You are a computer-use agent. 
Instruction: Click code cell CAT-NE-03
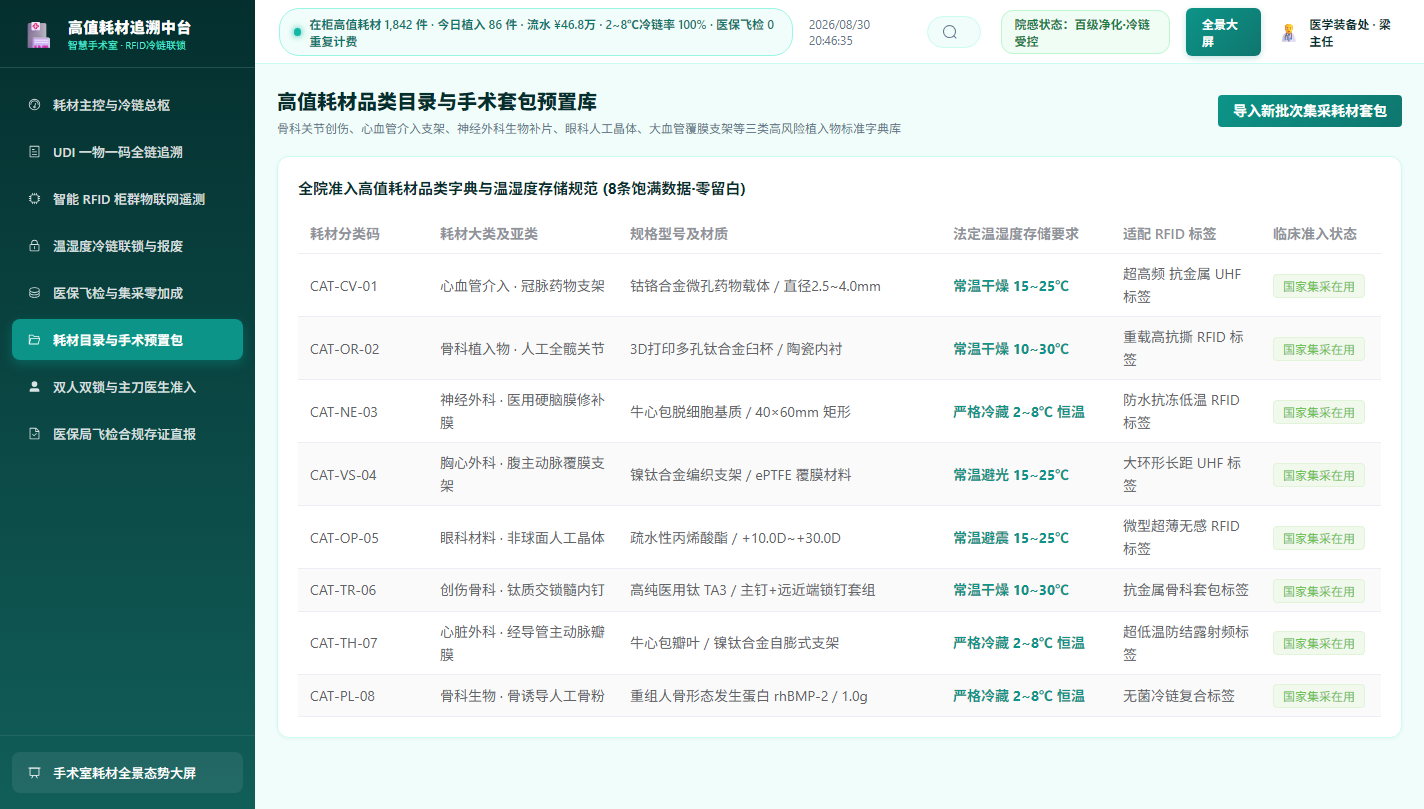click(x=344, y=412)
